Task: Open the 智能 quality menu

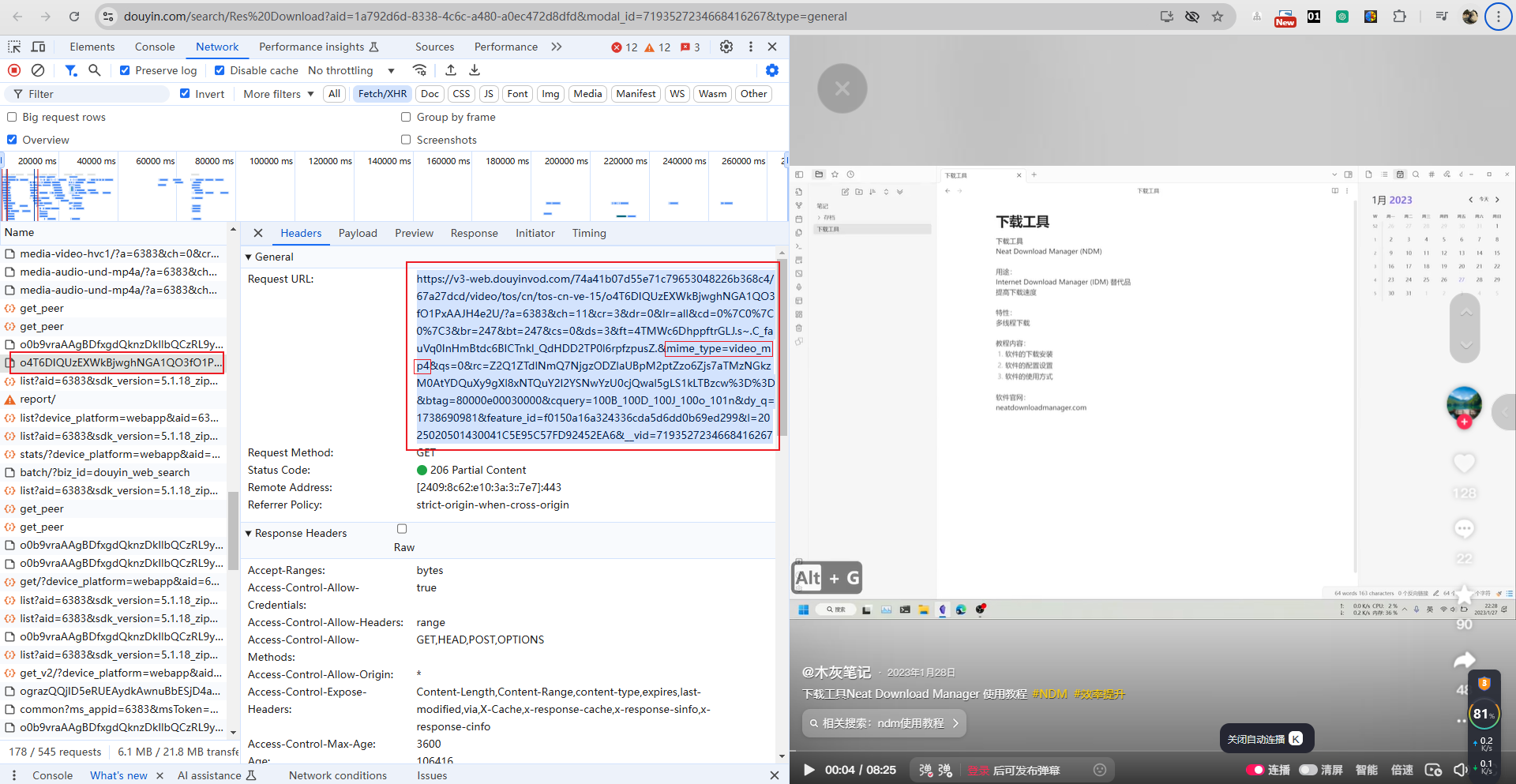Action: click(1367, 770)
